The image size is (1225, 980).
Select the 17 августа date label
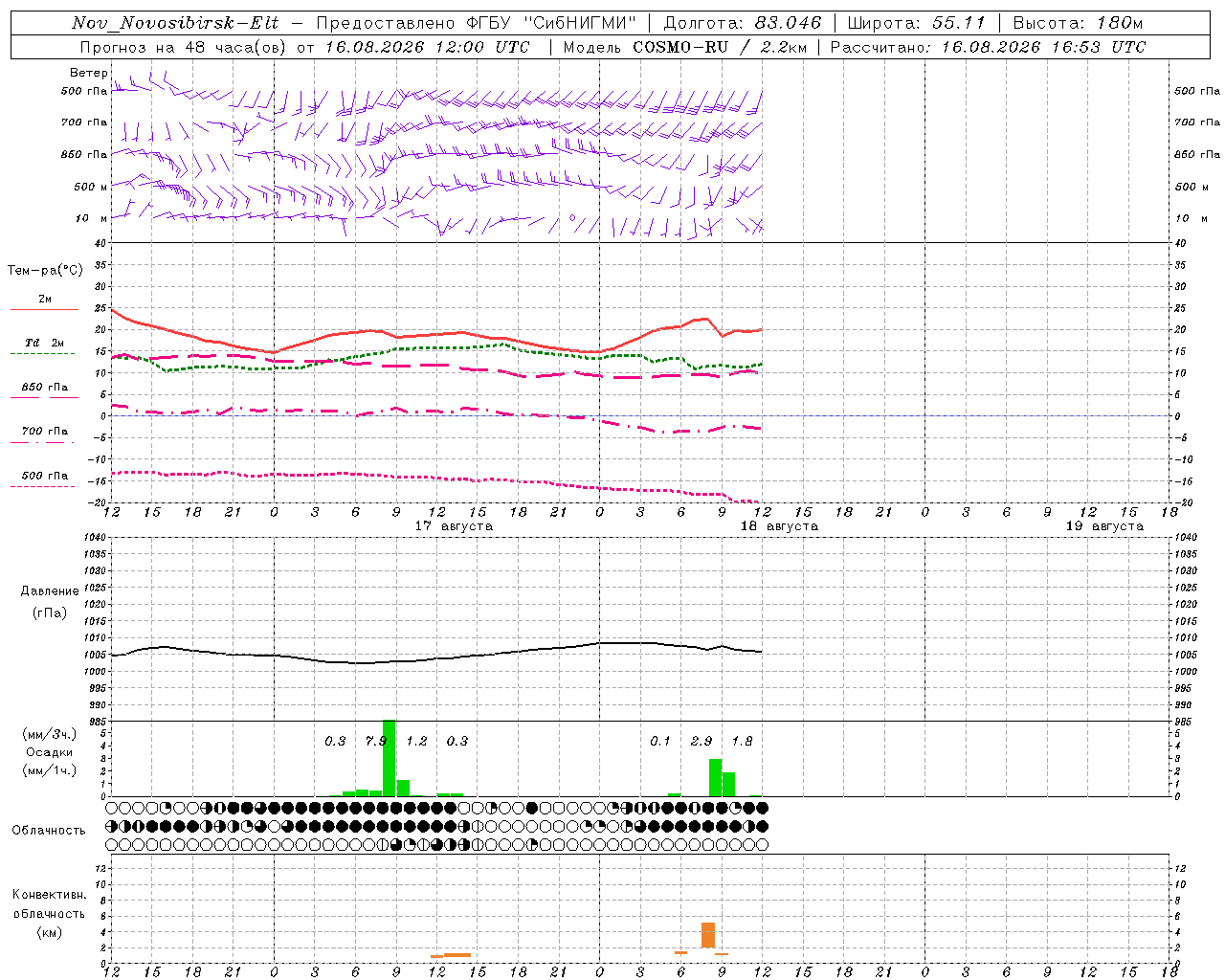[454, 526]
